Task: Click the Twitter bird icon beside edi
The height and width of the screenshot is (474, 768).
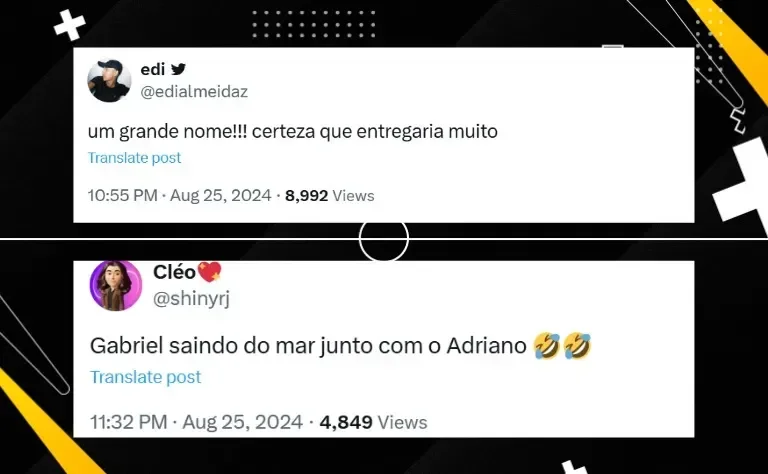Action: pos(178,69)
